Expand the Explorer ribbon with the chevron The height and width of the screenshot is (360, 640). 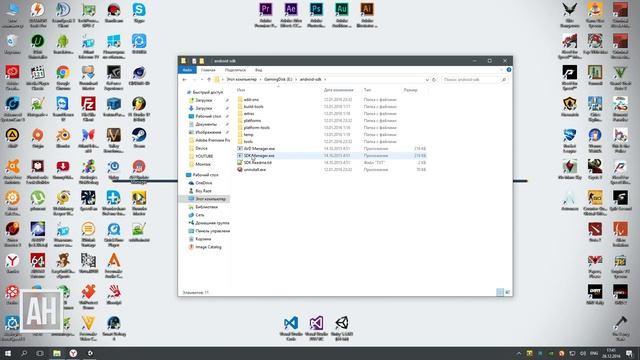[502, 70]
